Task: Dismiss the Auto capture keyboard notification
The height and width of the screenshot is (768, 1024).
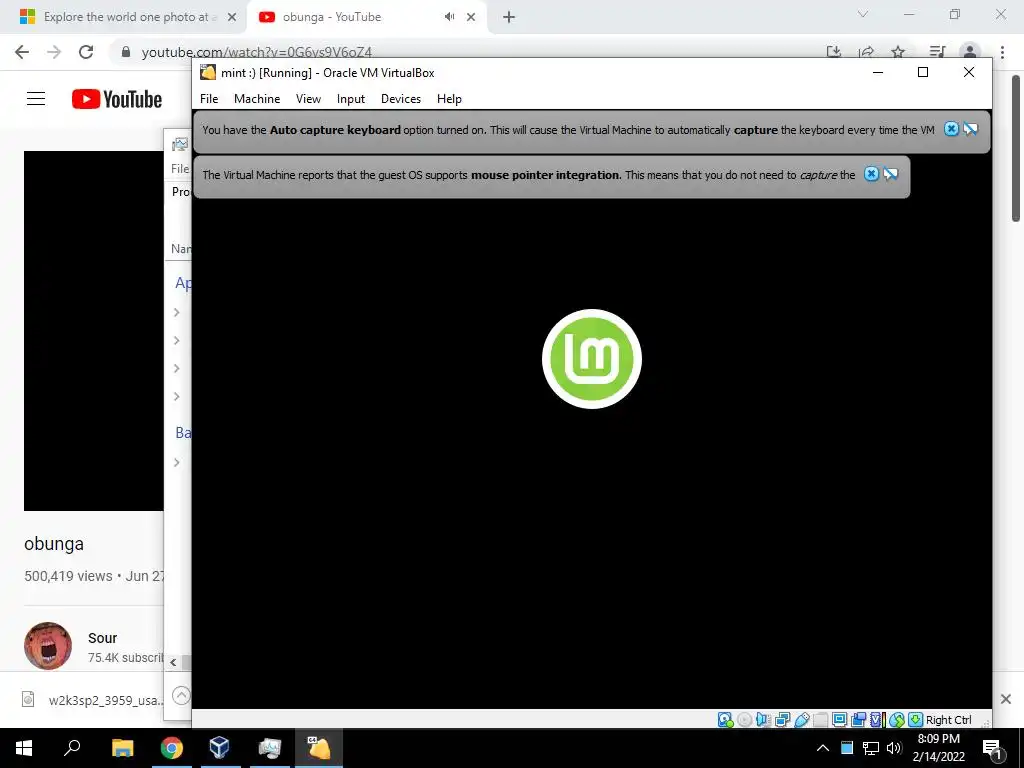Action: click(952, 129)
